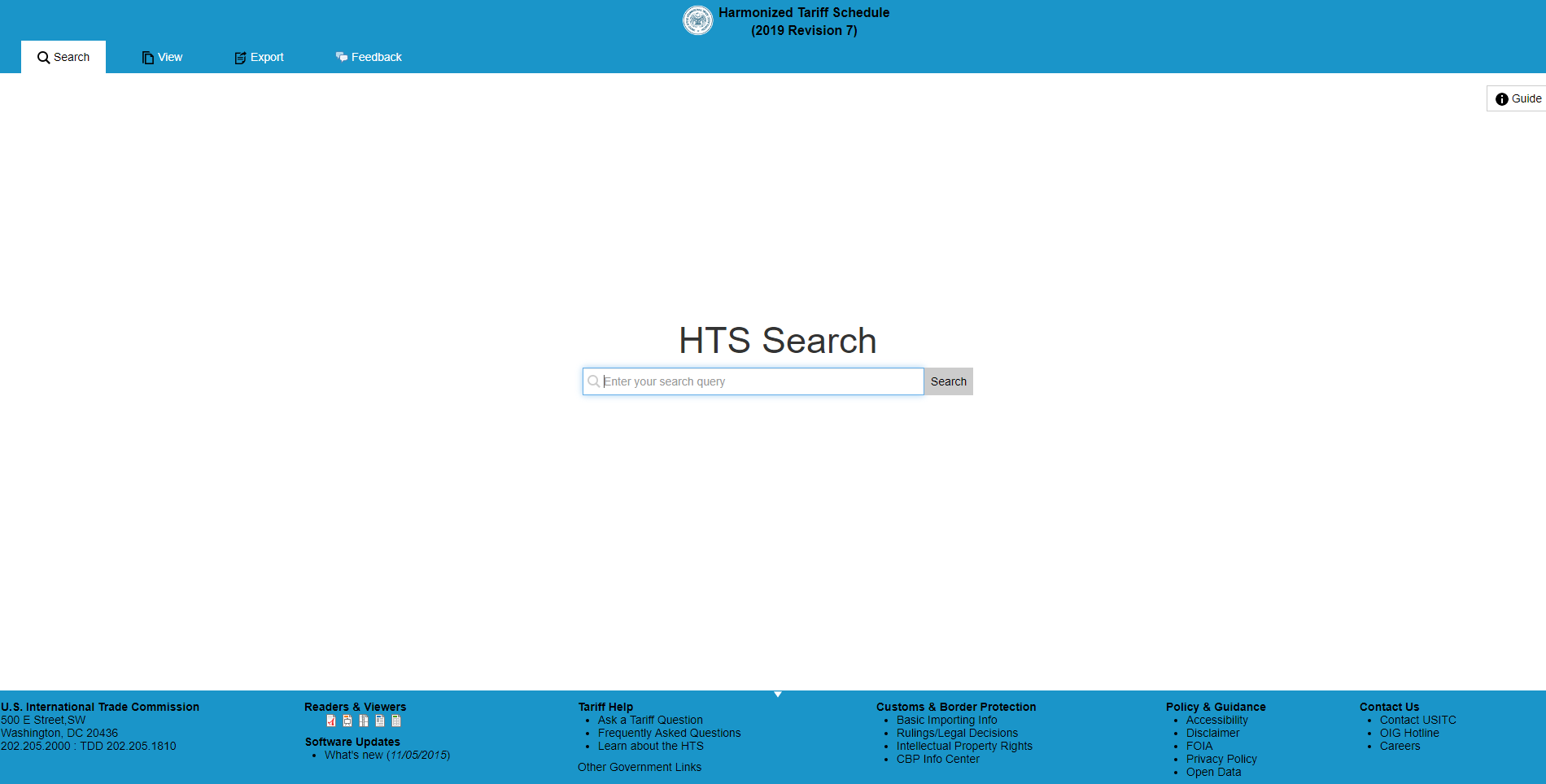Open Other Government Links
1546x784 pixels.
click(x=640, y=767)
